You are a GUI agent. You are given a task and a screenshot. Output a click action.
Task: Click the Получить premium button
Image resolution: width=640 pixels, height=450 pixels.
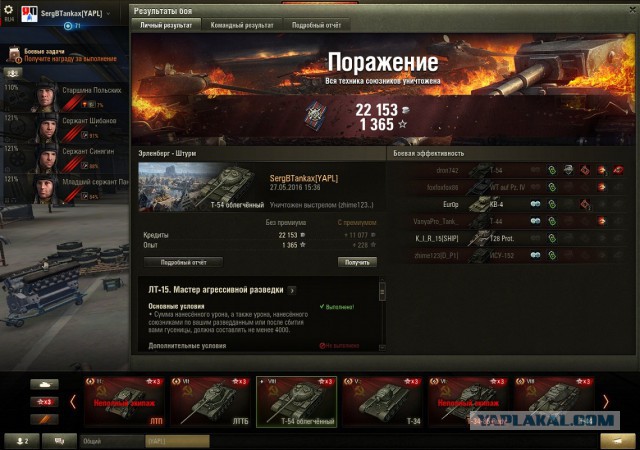(357, 262)
